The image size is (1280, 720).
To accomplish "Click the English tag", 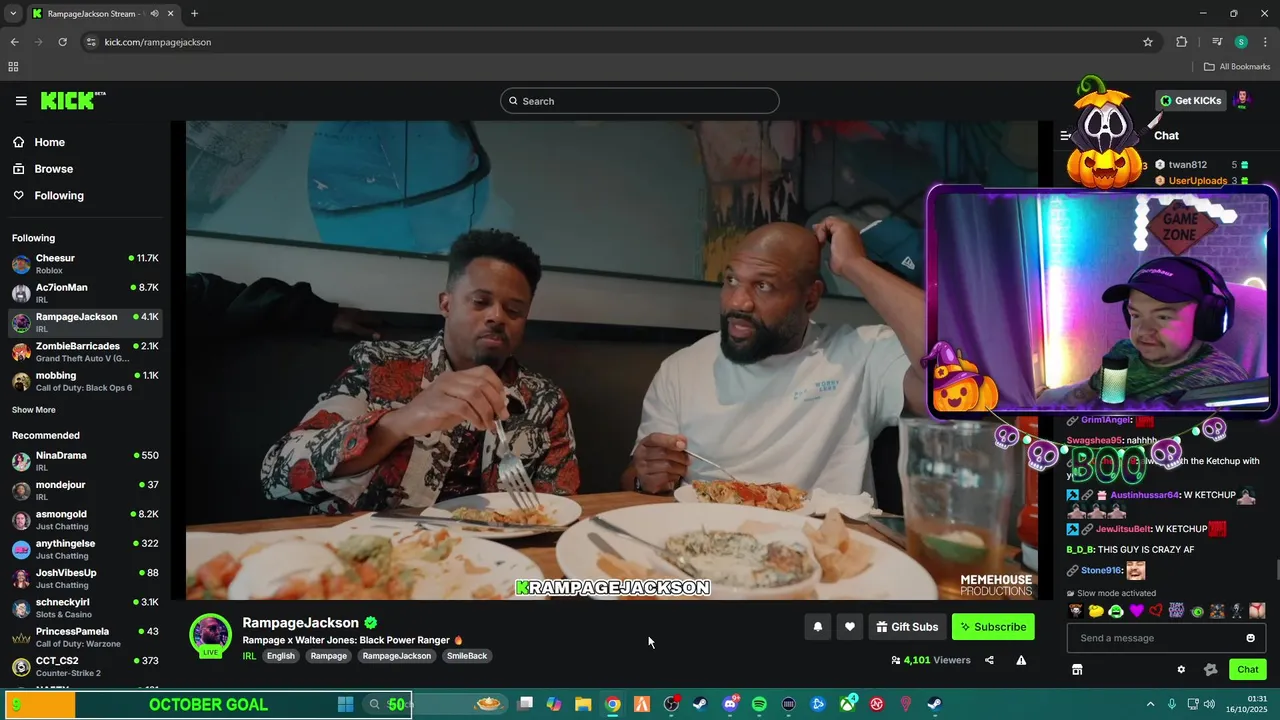I will (x=281, y=656).
